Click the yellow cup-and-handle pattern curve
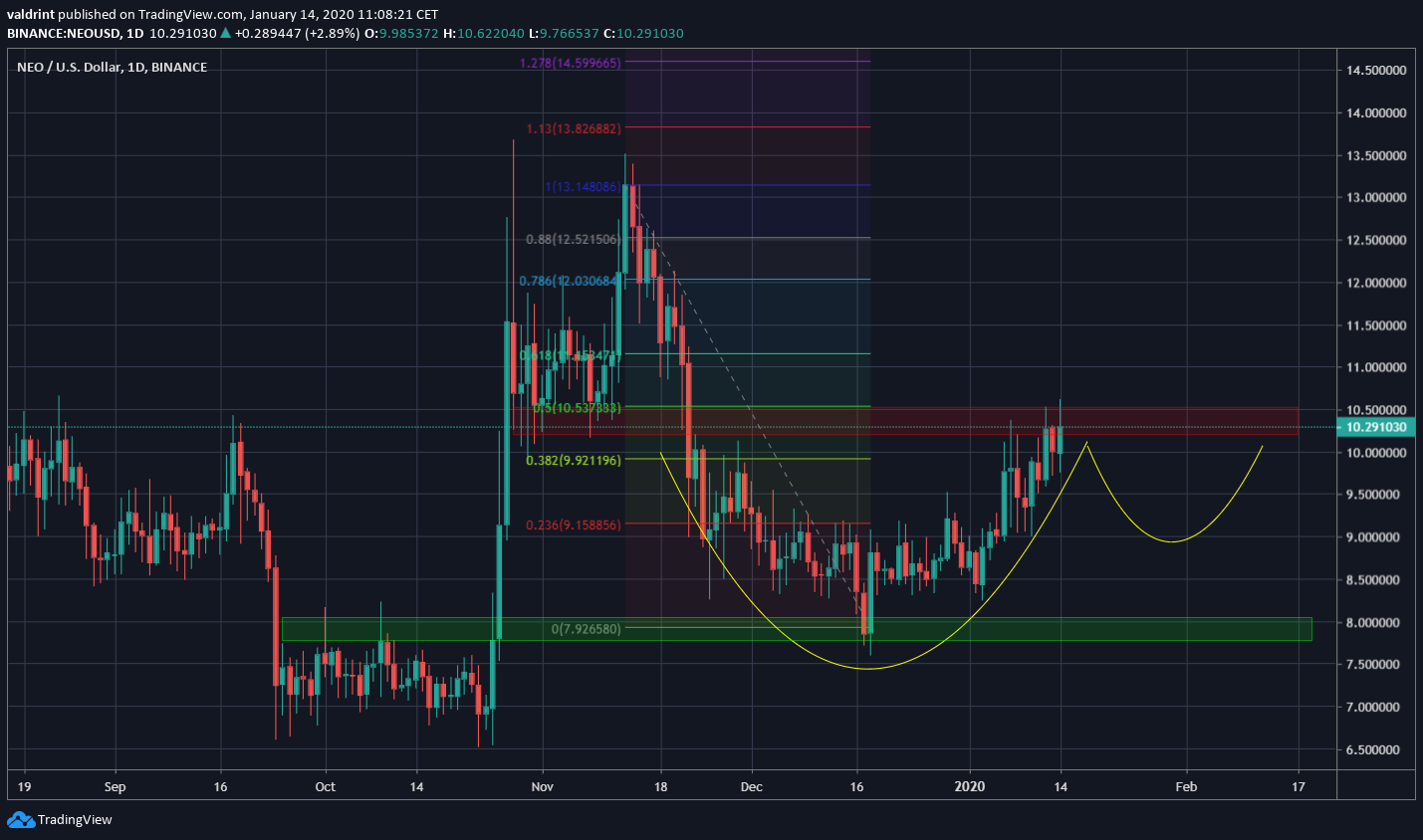 pos(866,669)
